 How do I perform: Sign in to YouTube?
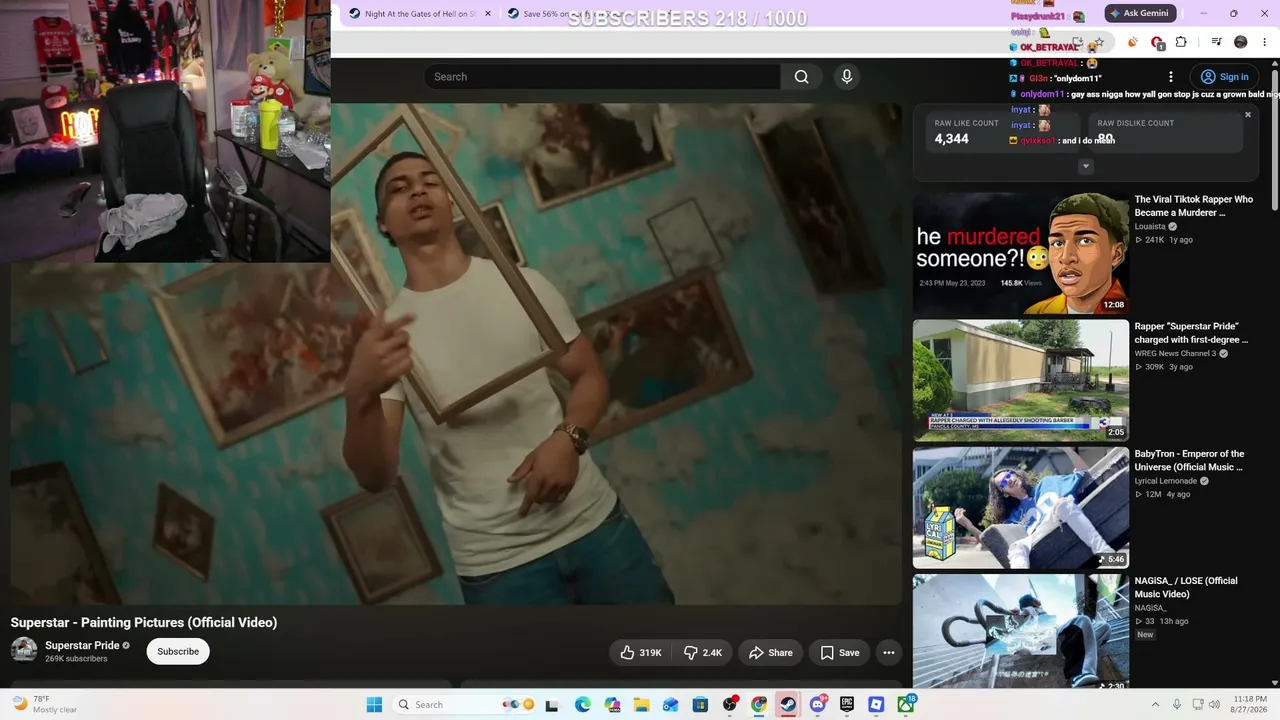pyautogui.click(x=1224, y=77)
